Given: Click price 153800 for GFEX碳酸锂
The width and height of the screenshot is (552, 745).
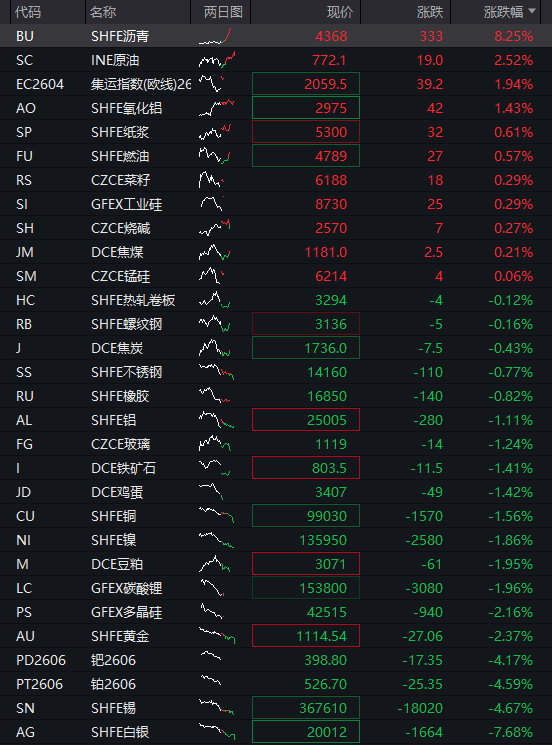Looking at the screenshot, I should click(306, 588).
